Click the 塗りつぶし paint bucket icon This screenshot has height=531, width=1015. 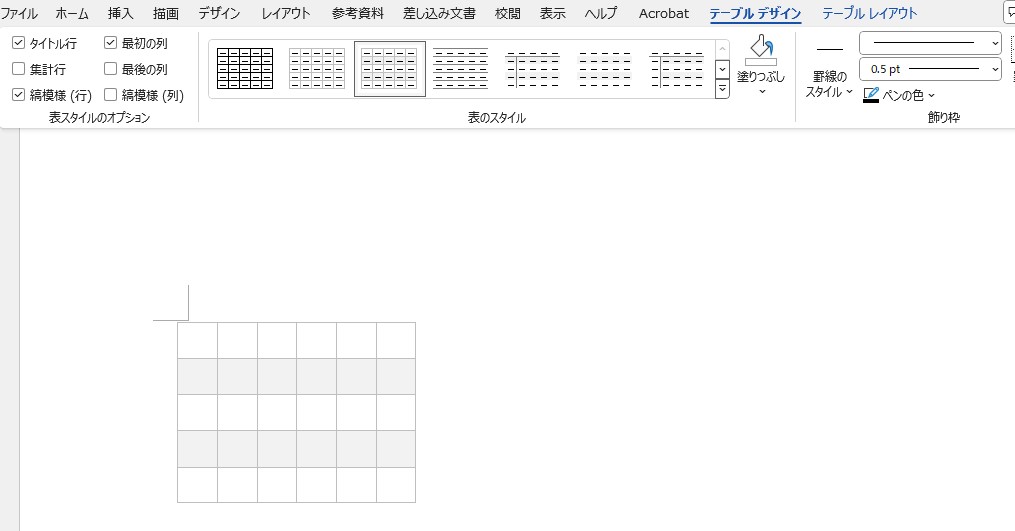(x=761, y=50)
